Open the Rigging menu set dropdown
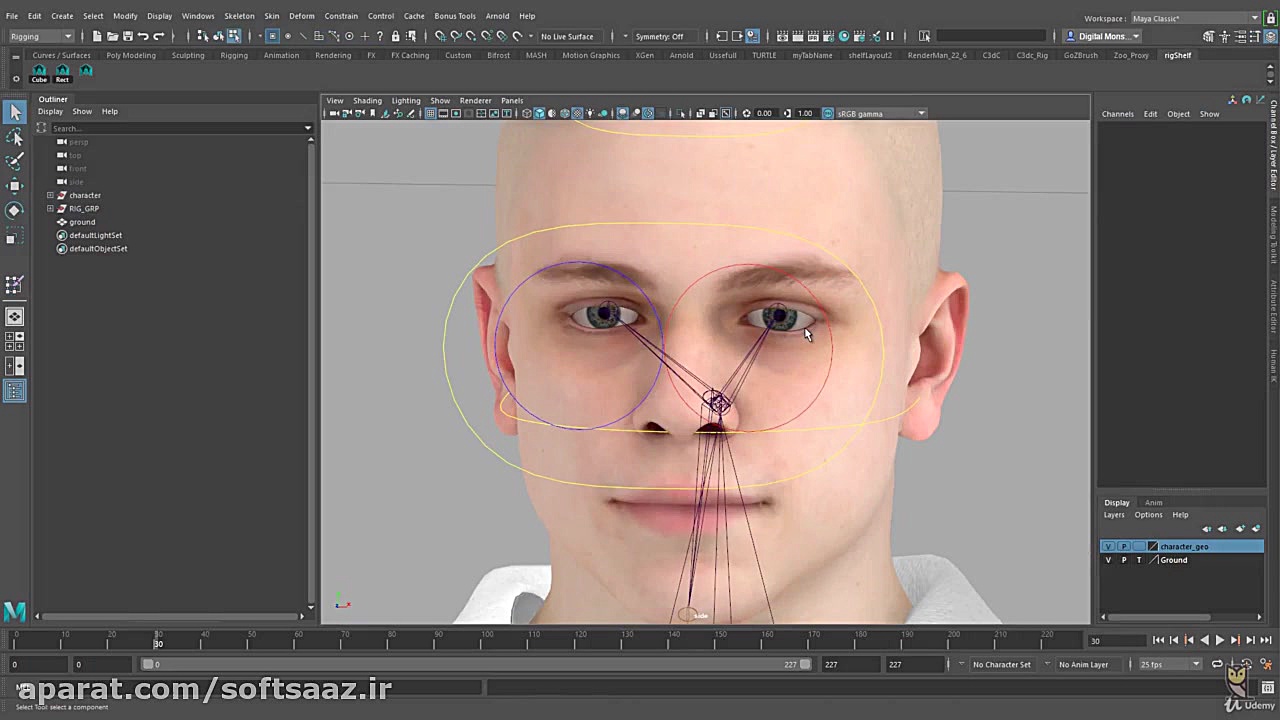This screenshot has width=1280, height=720. coord(40,36)
